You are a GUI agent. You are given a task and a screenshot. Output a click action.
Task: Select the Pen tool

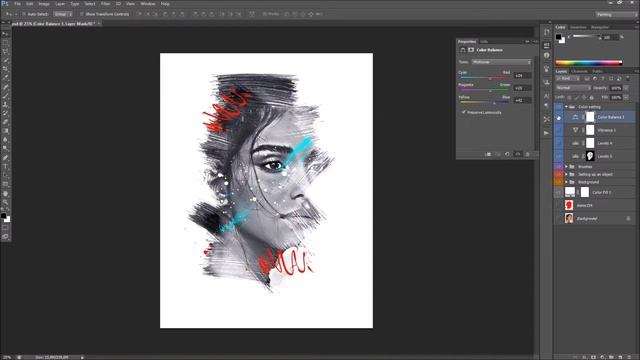click(5, 158)
